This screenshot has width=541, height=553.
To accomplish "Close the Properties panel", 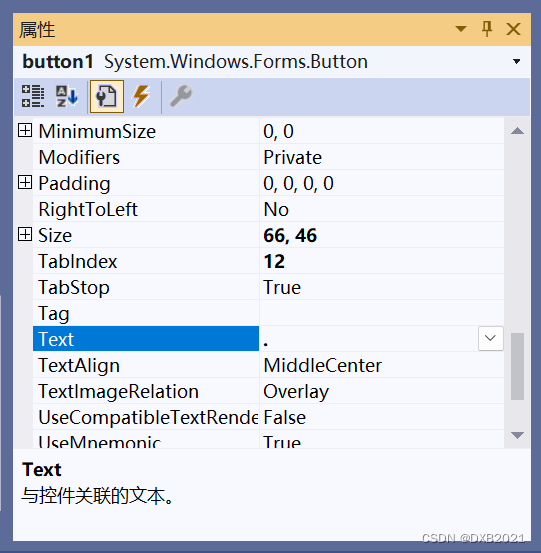I will point(513,29).
